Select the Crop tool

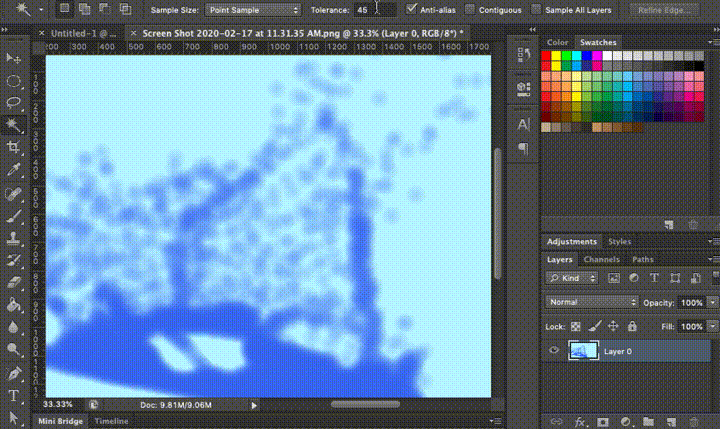[x=13, y=147]
